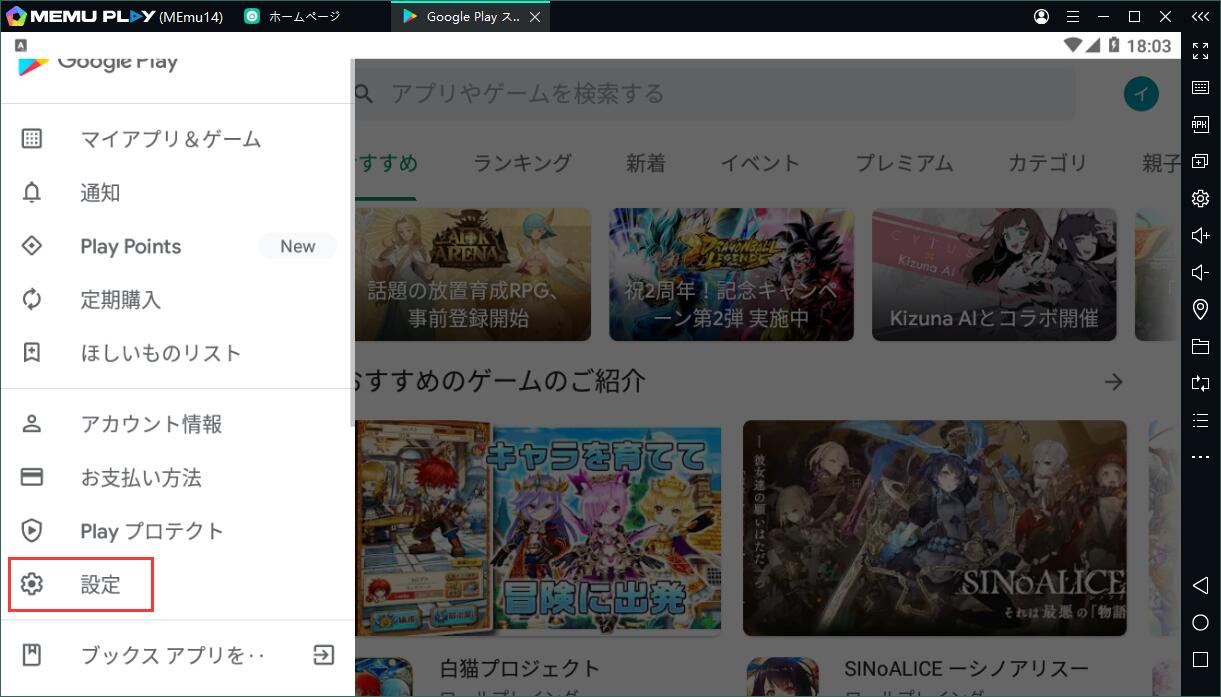The height and width of the screenshot is (697, 1221).
Task: Raise volume with sidebar volume up icon
Action: (x=1200, y=235)
